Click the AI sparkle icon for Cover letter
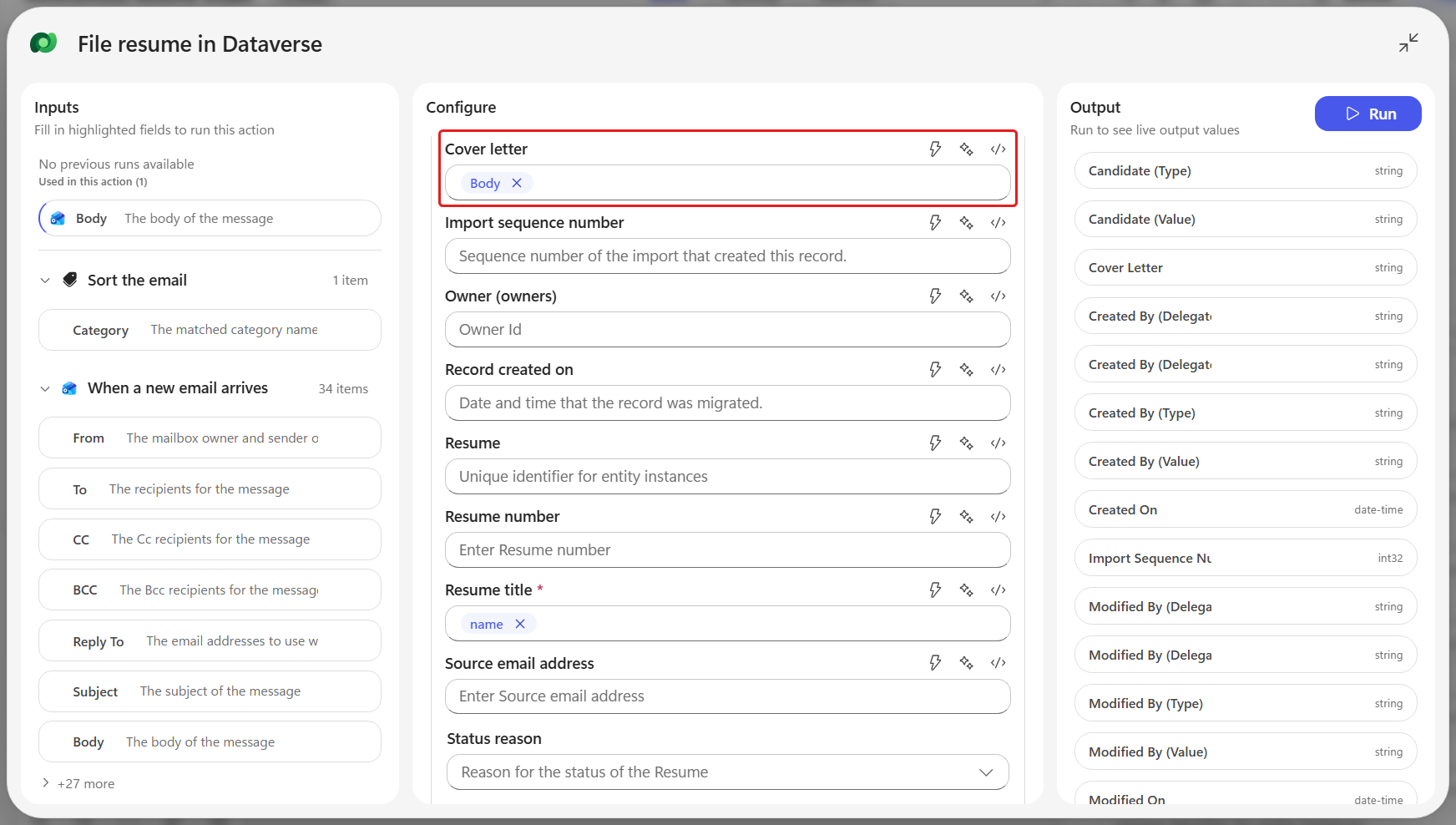Image resolution: width=1456 pixels, height=825 pixels. click(x=966, y=149)
